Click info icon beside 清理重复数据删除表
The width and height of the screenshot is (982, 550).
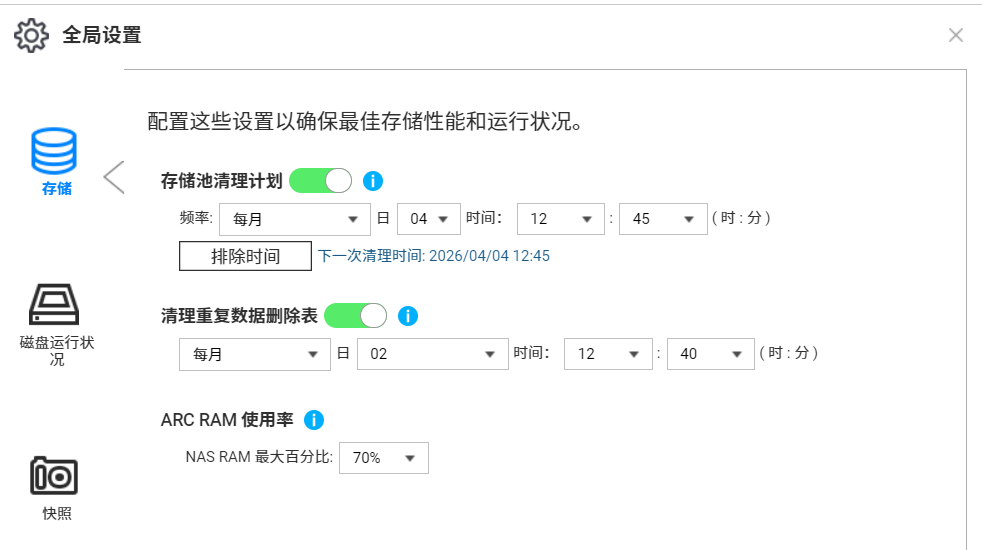(407, 316)
